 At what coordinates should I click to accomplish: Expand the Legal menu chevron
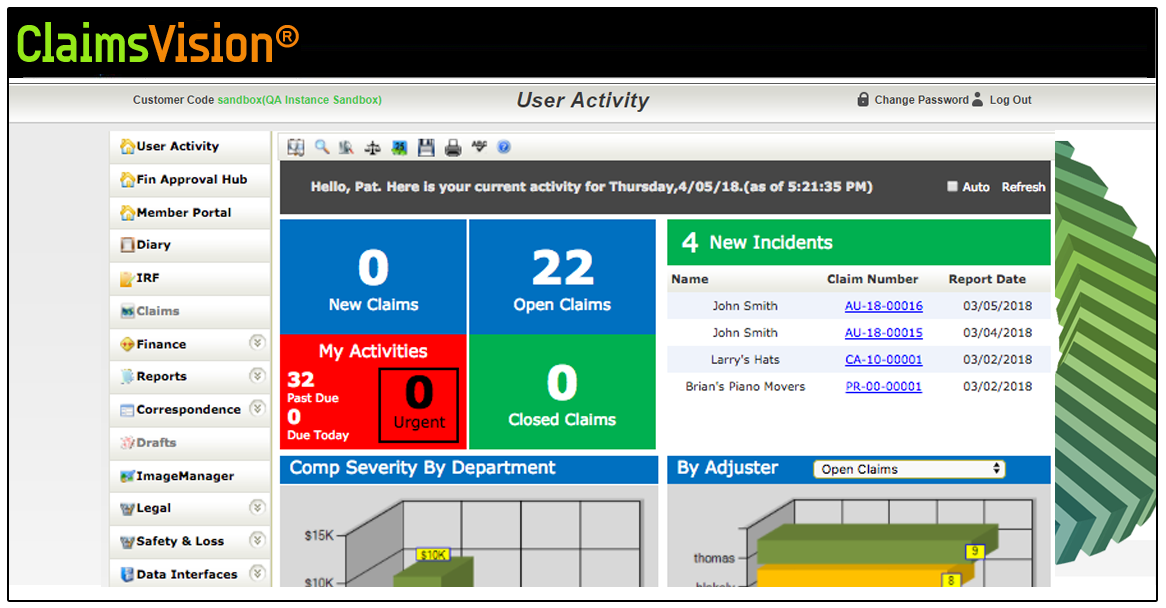click(257, 508)
